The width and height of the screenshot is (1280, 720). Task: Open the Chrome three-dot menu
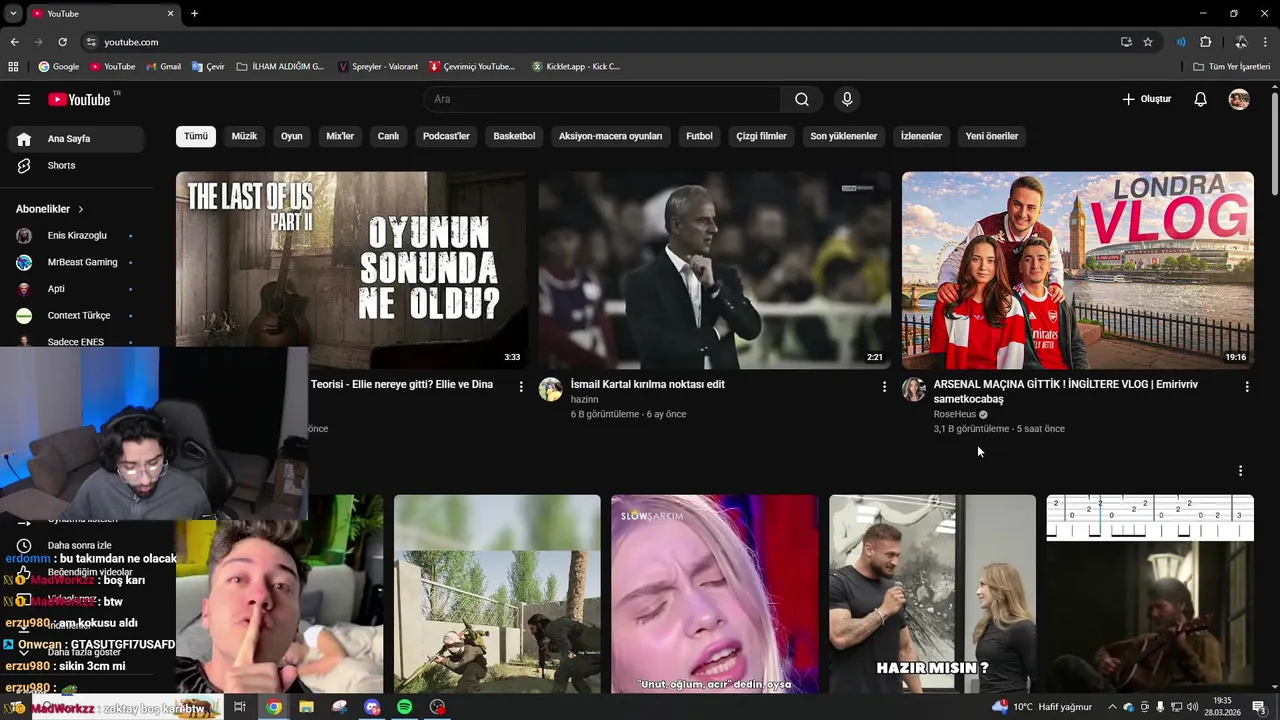click(1266, 42)
